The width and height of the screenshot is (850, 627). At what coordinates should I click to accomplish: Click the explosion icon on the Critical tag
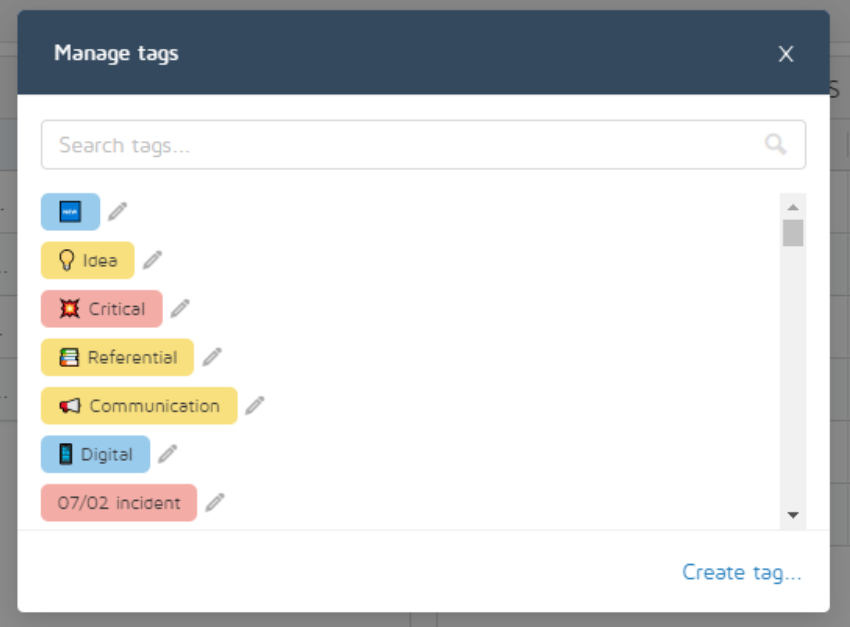pyautogui.click(x=68, y=309)
